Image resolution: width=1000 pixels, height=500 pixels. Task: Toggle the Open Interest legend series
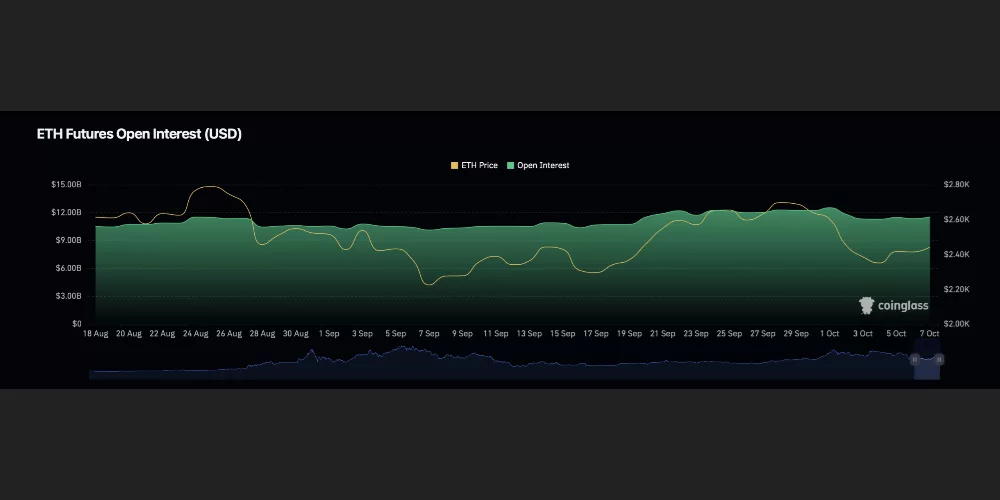pyautogui.click(x=538, y=165)
